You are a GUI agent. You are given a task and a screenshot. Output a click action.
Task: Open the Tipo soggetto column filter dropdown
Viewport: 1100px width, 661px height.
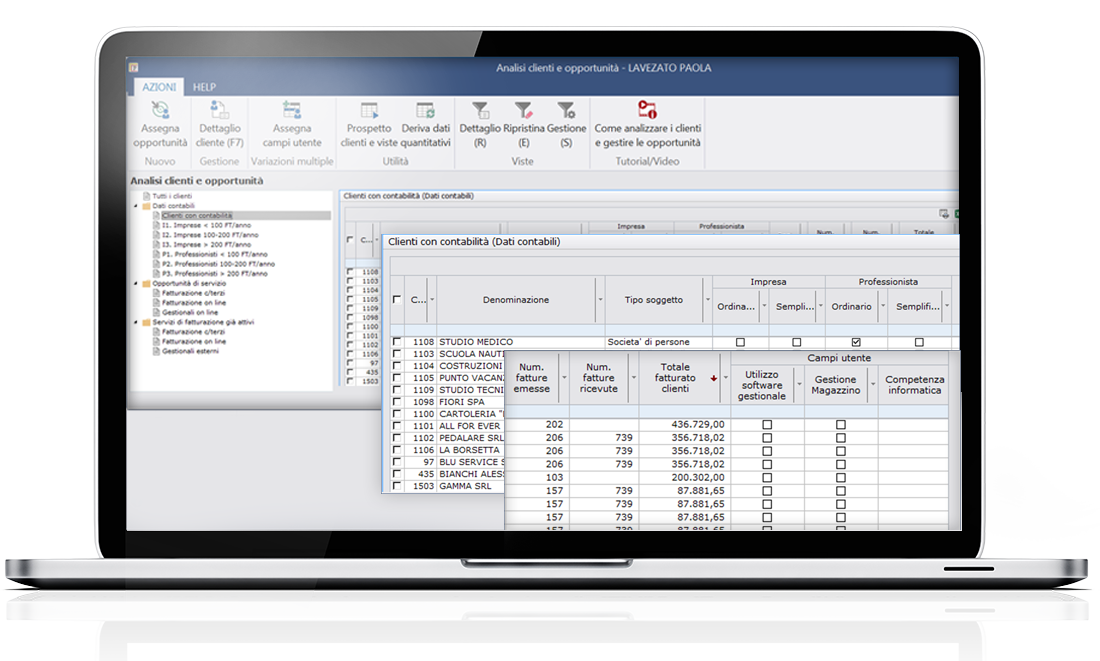pos(707,300)
